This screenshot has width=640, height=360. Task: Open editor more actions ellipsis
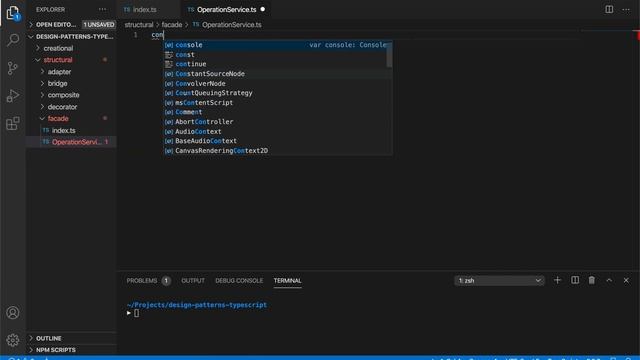626,9
